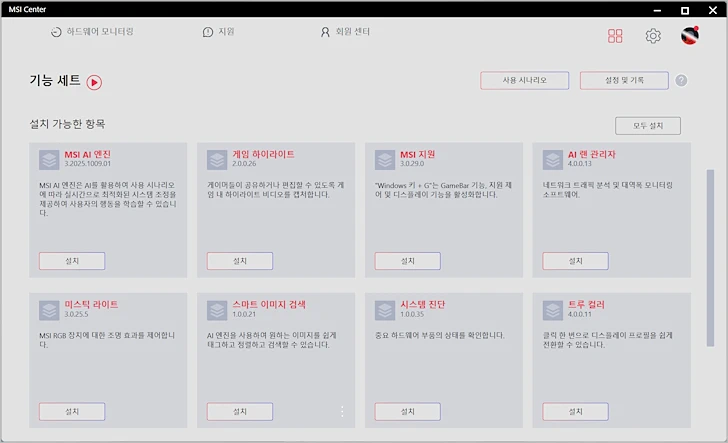This screenshot has height=443, width=728.
Task: Open the 회원 센터 tab
Action: coord(345,32)
